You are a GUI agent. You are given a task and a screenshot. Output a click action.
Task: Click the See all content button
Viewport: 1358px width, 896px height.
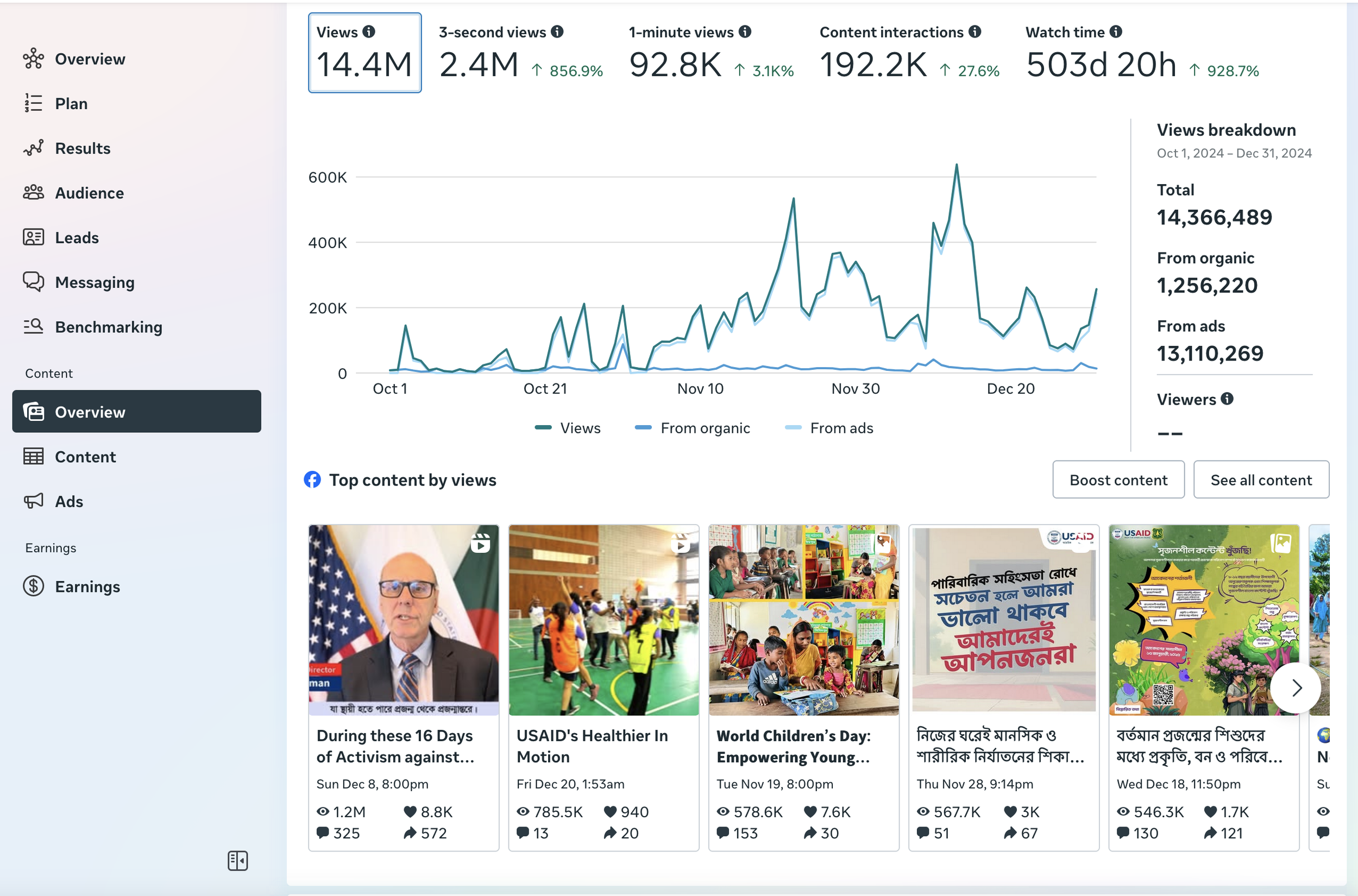1261,480
